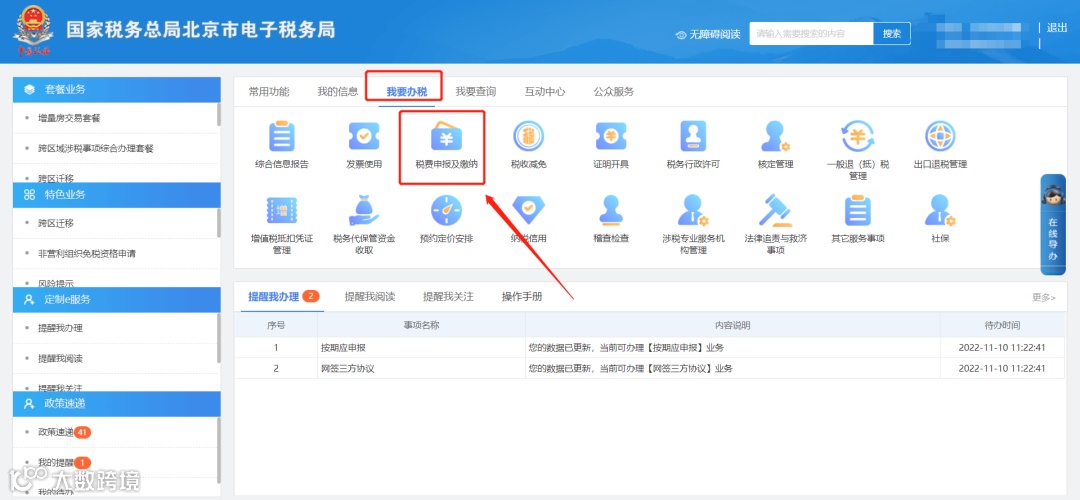The width and height of the screenshot is (1080, 500).
Task: Open 非营利组织免税资格申请 link
Action: coord(87,253)
